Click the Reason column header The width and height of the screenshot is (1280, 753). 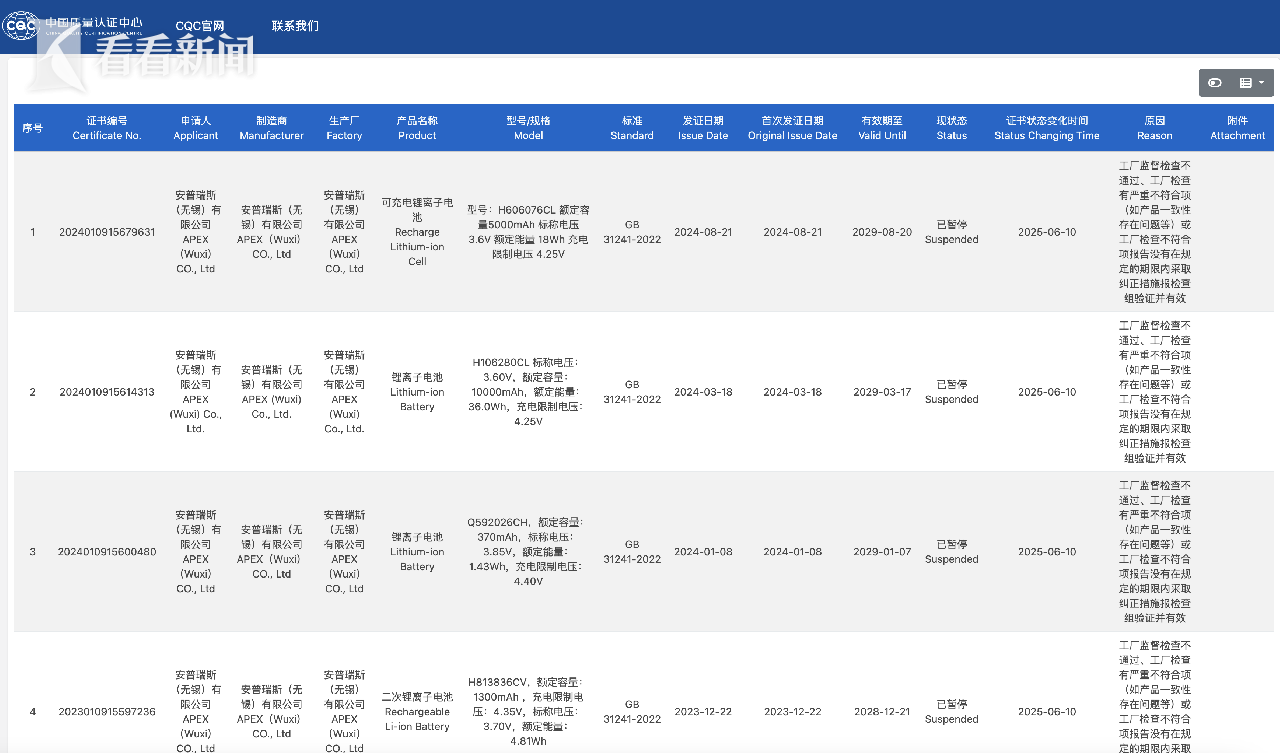click(1155, 128)
